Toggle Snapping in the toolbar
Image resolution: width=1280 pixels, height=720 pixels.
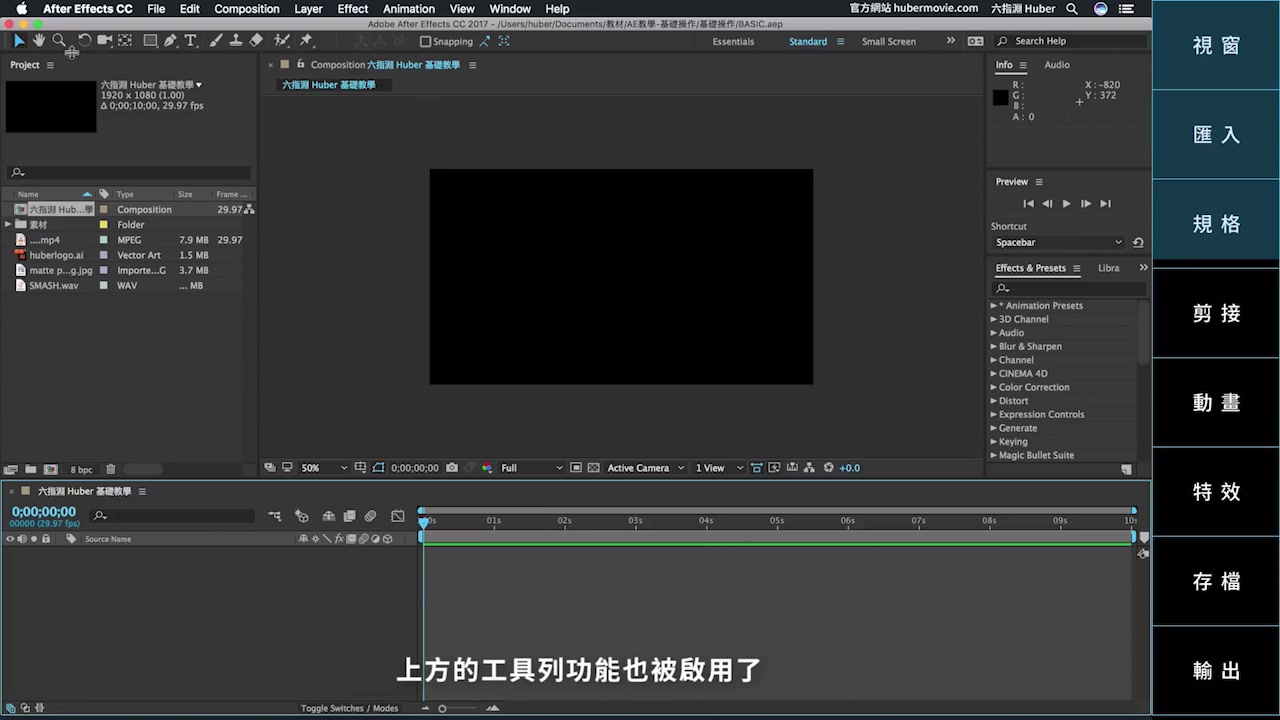tap(427, 41)
